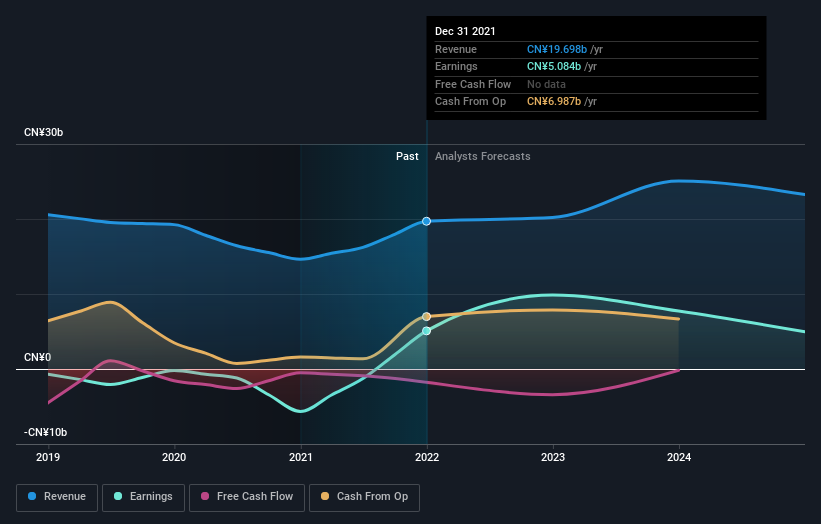Click the No data free cash flow value
The height and width of the screenshot is (524, 821).
[547, 84]
